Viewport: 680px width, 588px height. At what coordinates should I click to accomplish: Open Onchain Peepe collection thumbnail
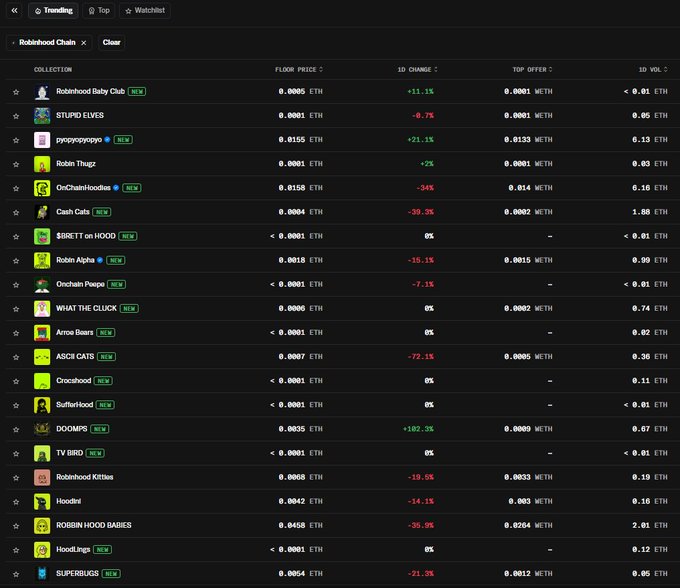point(42,285)
